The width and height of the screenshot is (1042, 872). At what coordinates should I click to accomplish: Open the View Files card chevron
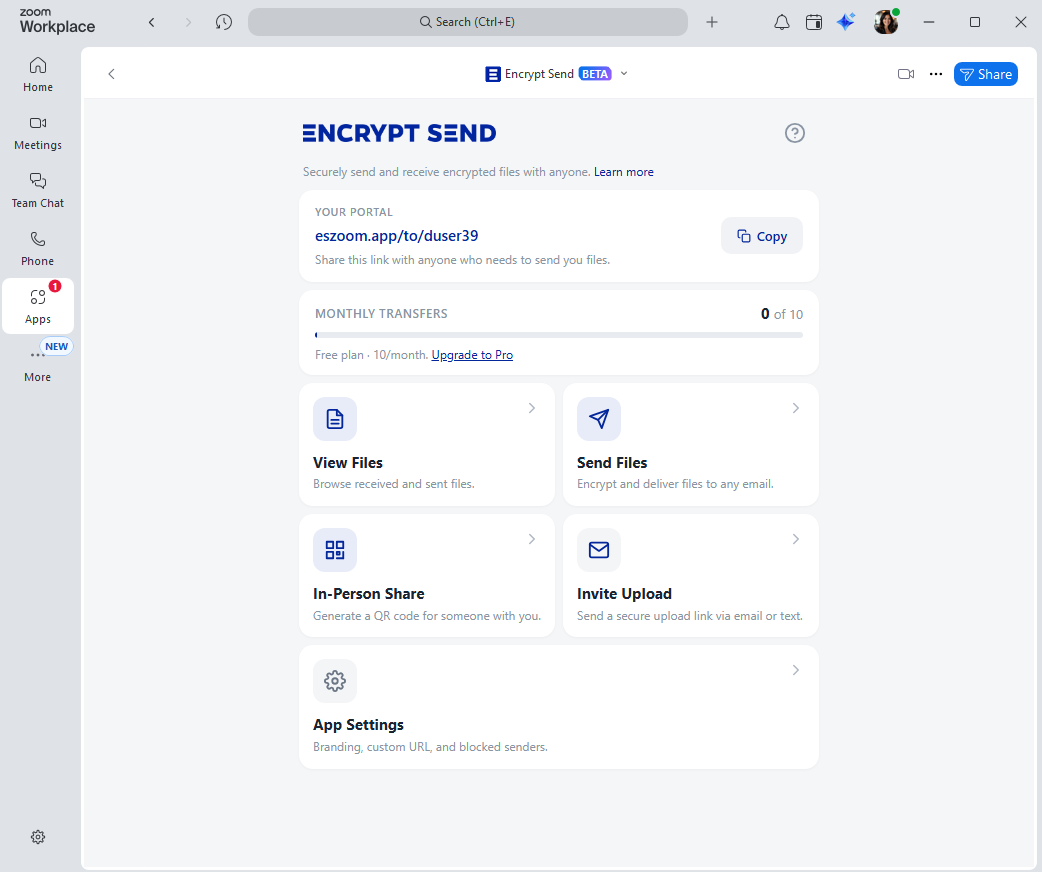(x=532, y=408)
